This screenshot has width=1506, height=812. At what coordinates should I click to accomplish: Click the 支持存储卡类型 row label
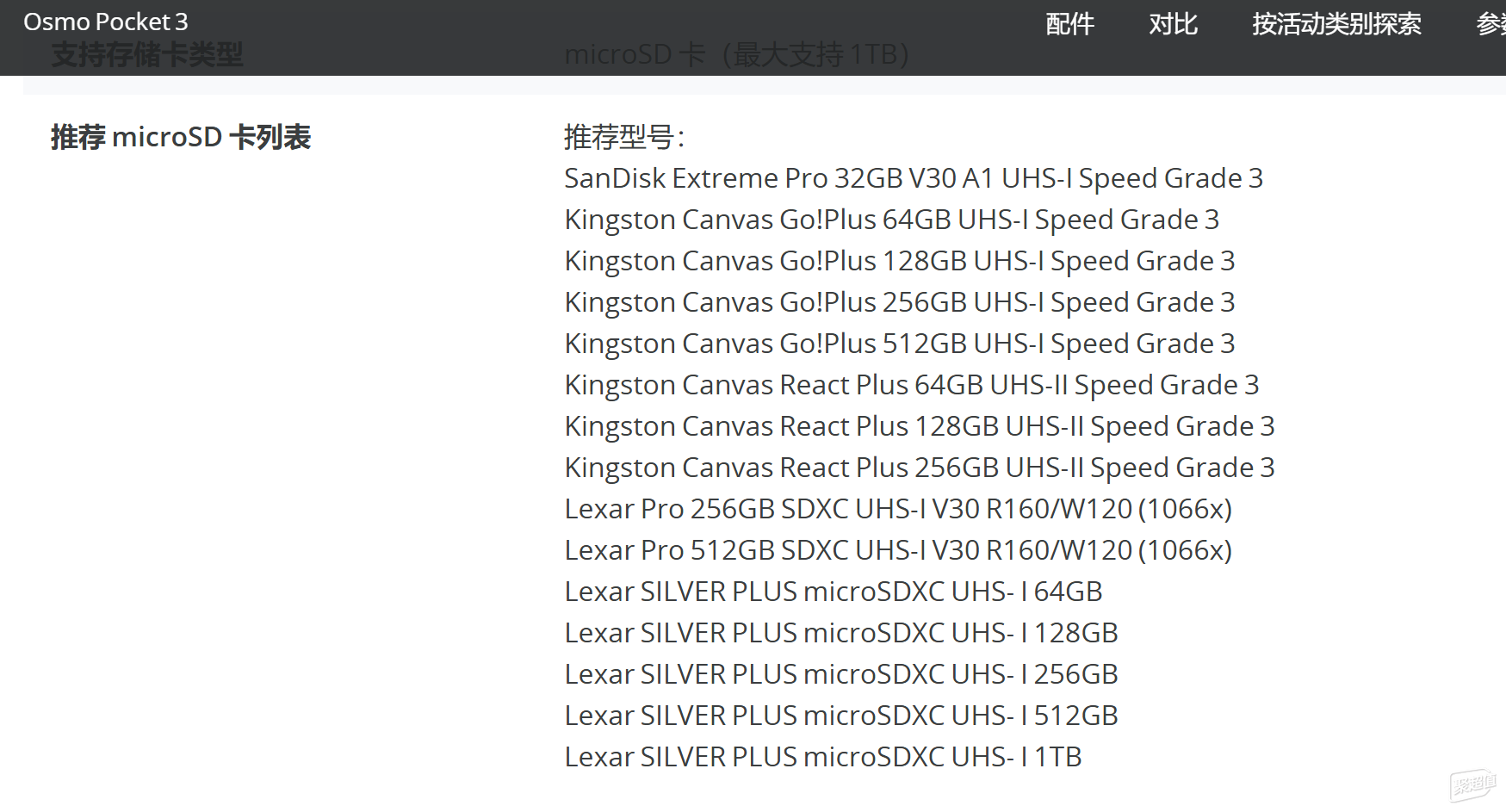click(x=147, y=55)
